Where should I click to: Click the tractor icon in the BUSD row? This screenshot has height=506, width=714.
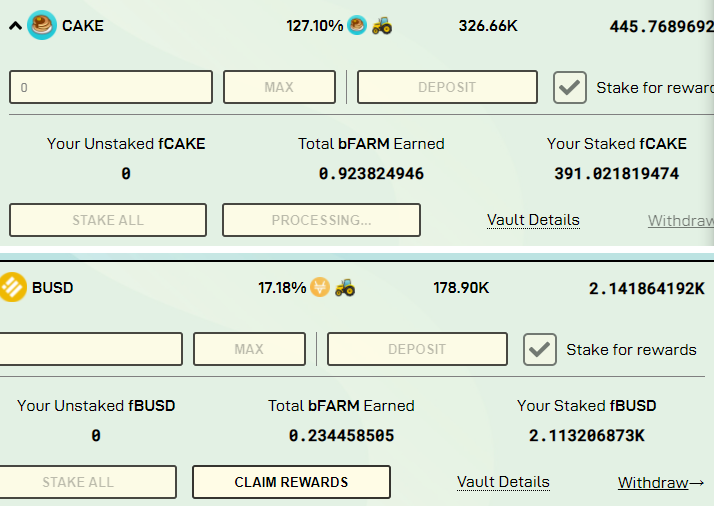345,287
